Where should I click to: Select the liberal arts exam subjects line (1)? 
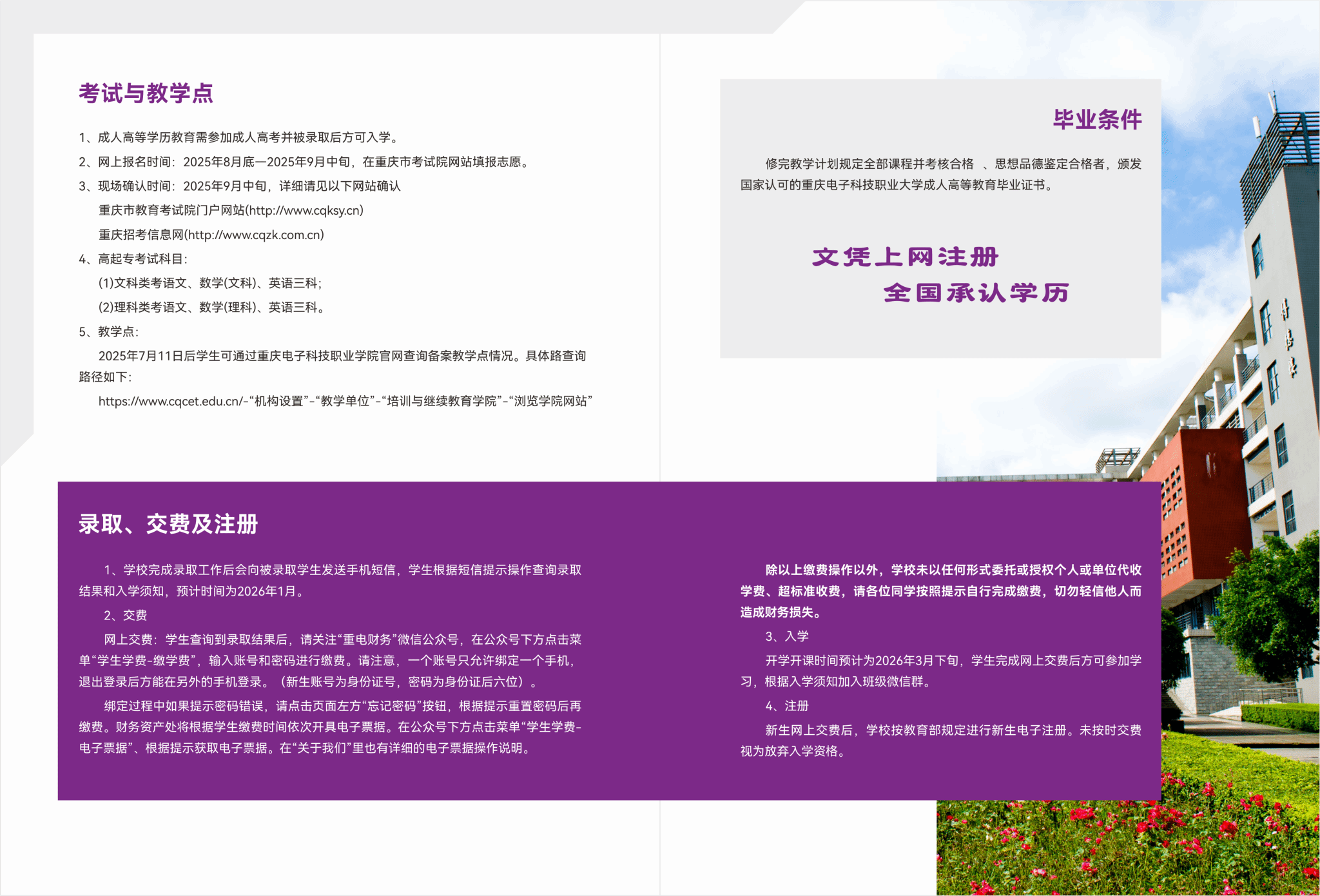coord(209,284)
